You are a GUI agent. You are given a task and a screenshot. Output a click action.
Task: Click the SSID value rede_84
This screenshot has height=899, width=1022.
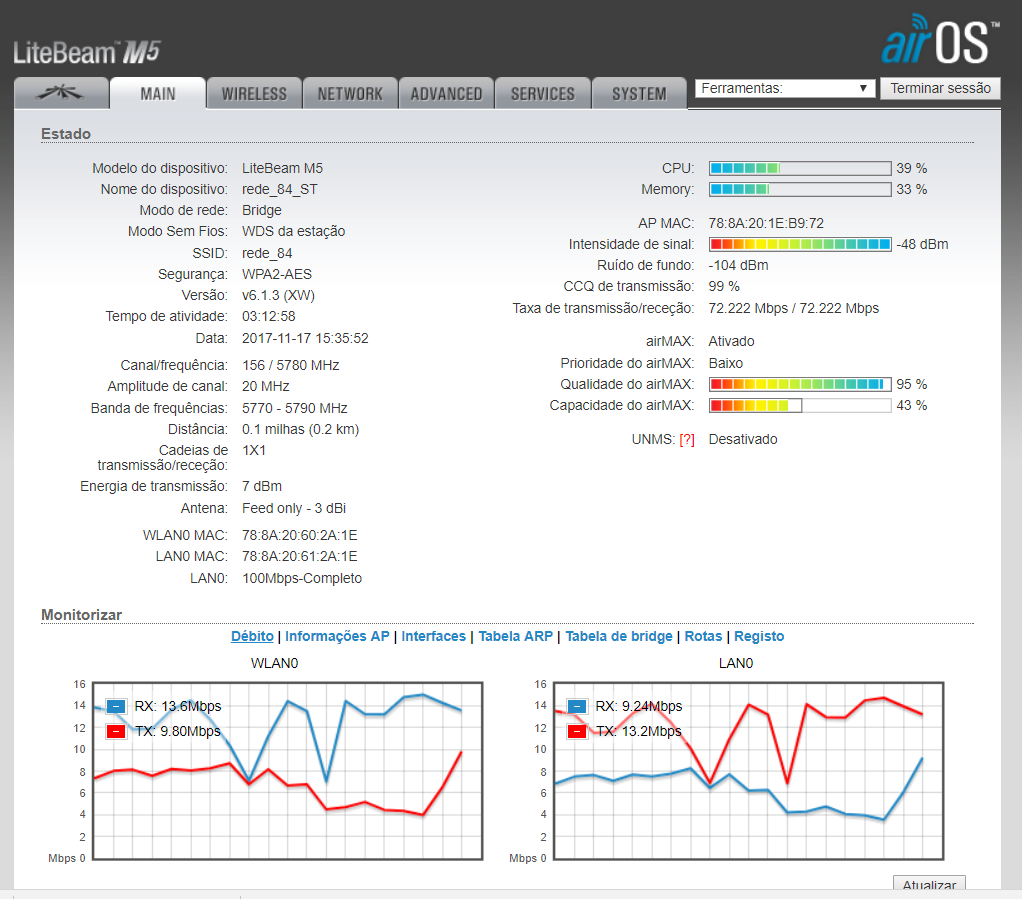click(x=267, y=253)
